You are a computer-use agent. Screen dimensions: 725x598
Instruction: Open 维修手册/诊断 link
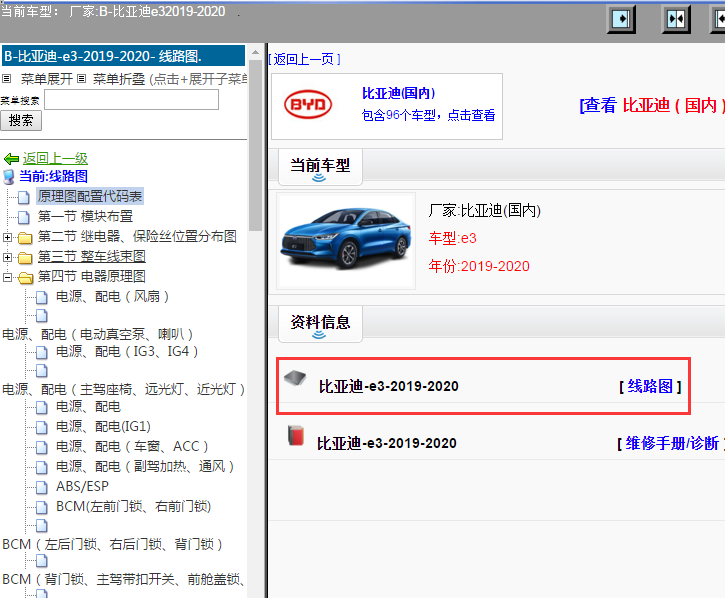(671, 444)
